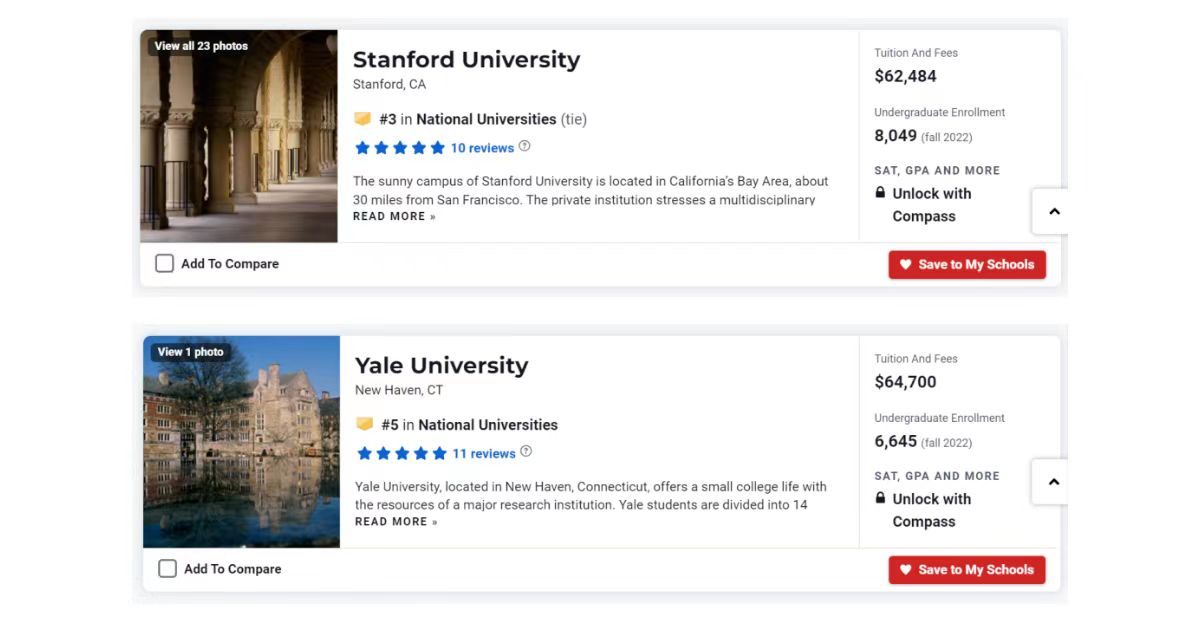Save Stanford University to My Schools
Screen dimensions: 1198x641
[967, 265]
